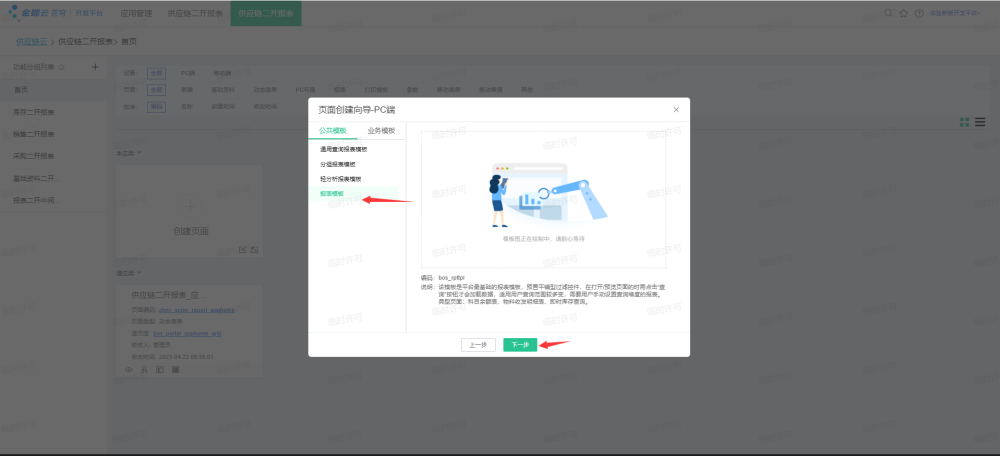The width and height of the screenshot is (1000, 456).
Task: Click the plus on 创建页面 card
Action: (x=191, y=205)
